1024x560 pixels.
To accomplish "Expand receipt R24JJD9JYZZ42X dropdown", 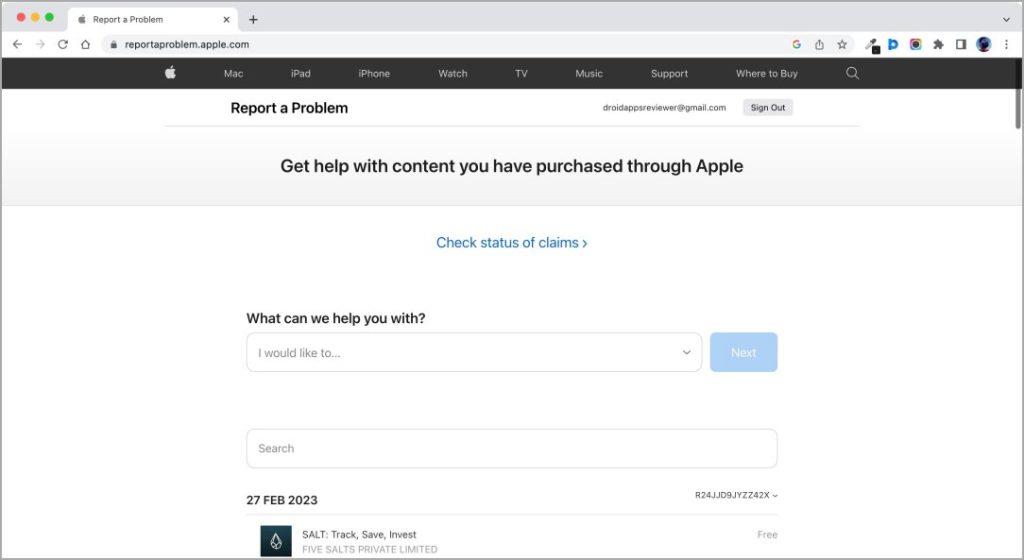I will tap(736, 495).
